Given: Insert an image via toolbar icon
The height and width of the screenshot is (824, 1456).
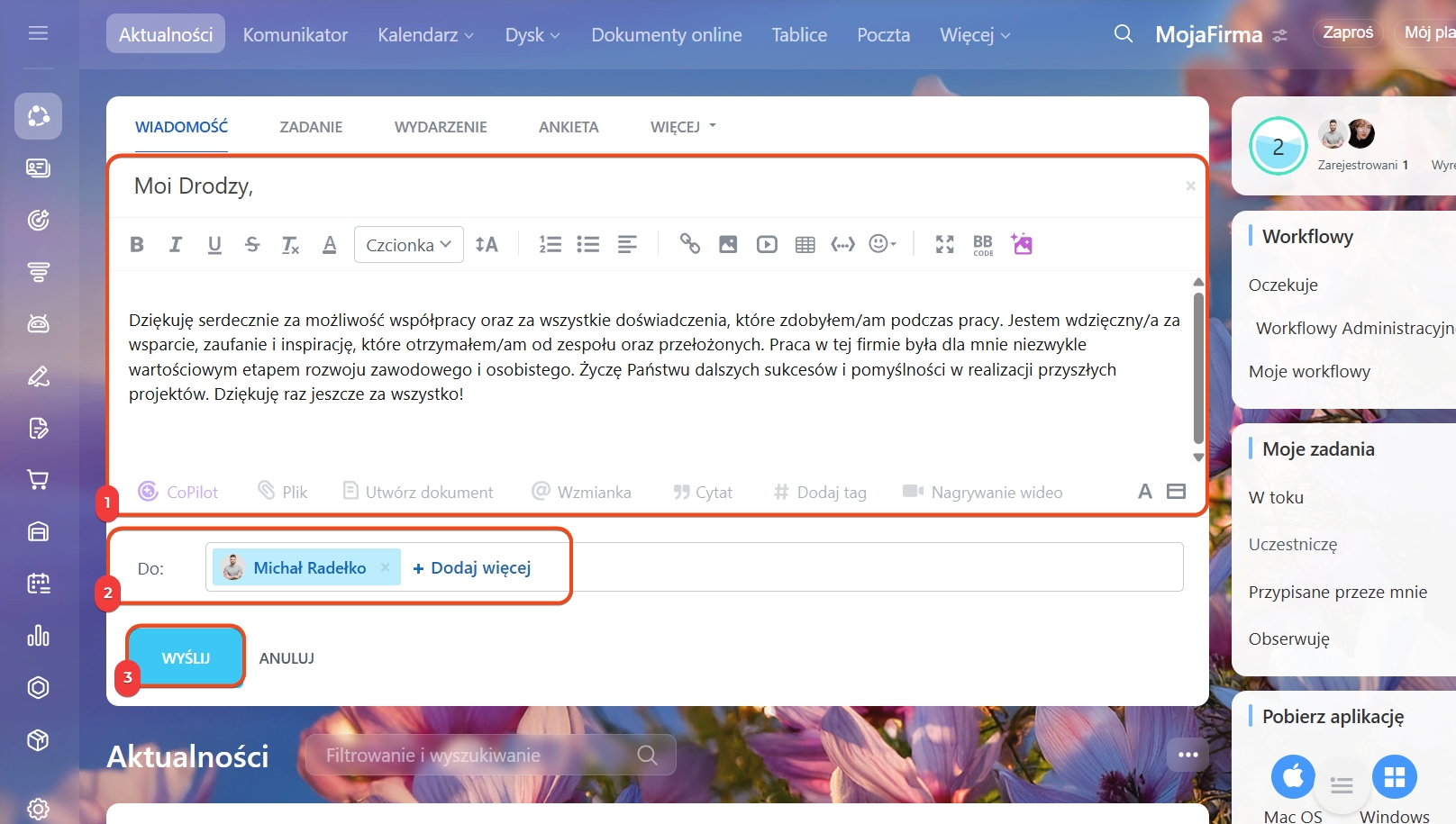Looking at the screenshot, I should tap(728, 244).
